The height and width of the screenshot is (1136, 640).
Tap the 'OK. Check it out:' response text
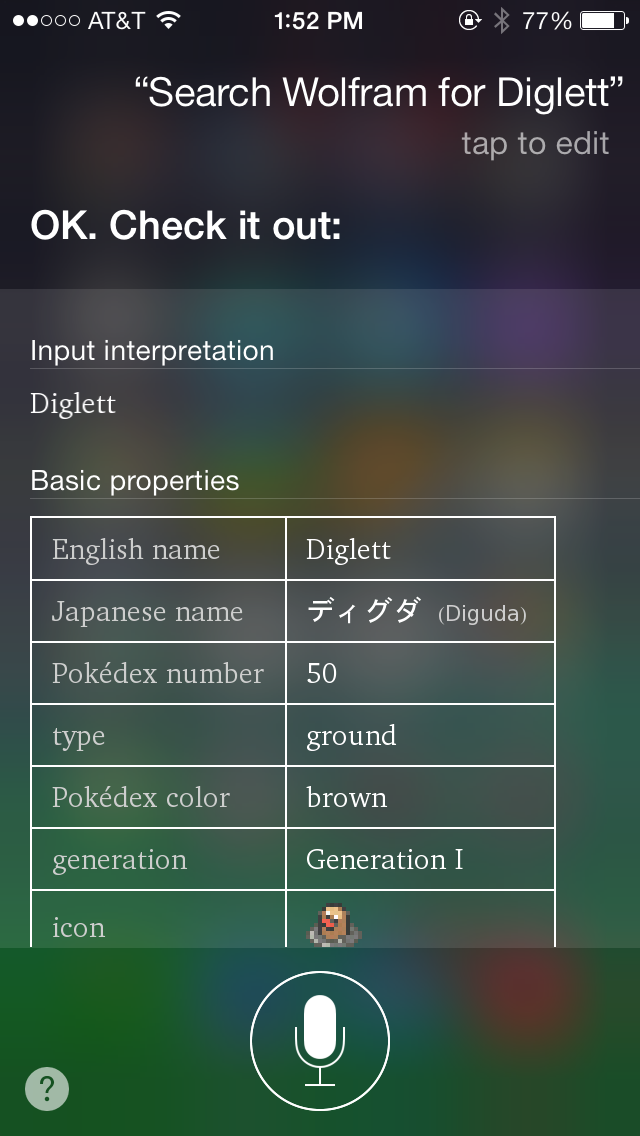coord(186,226)
